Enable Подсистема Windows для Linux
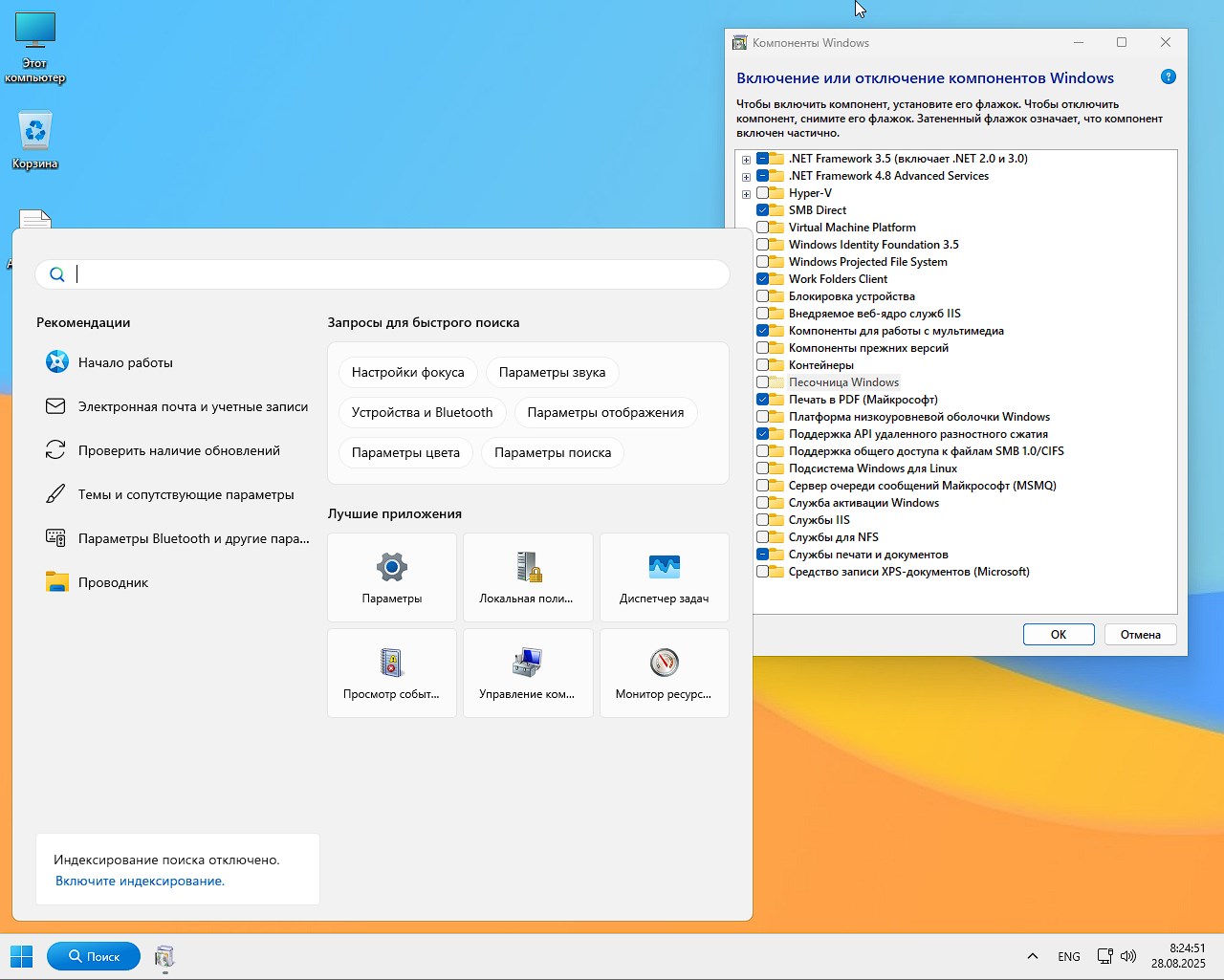Image resolution: width=1224 pixels, height=980 pixels. (x=762, y=468)
